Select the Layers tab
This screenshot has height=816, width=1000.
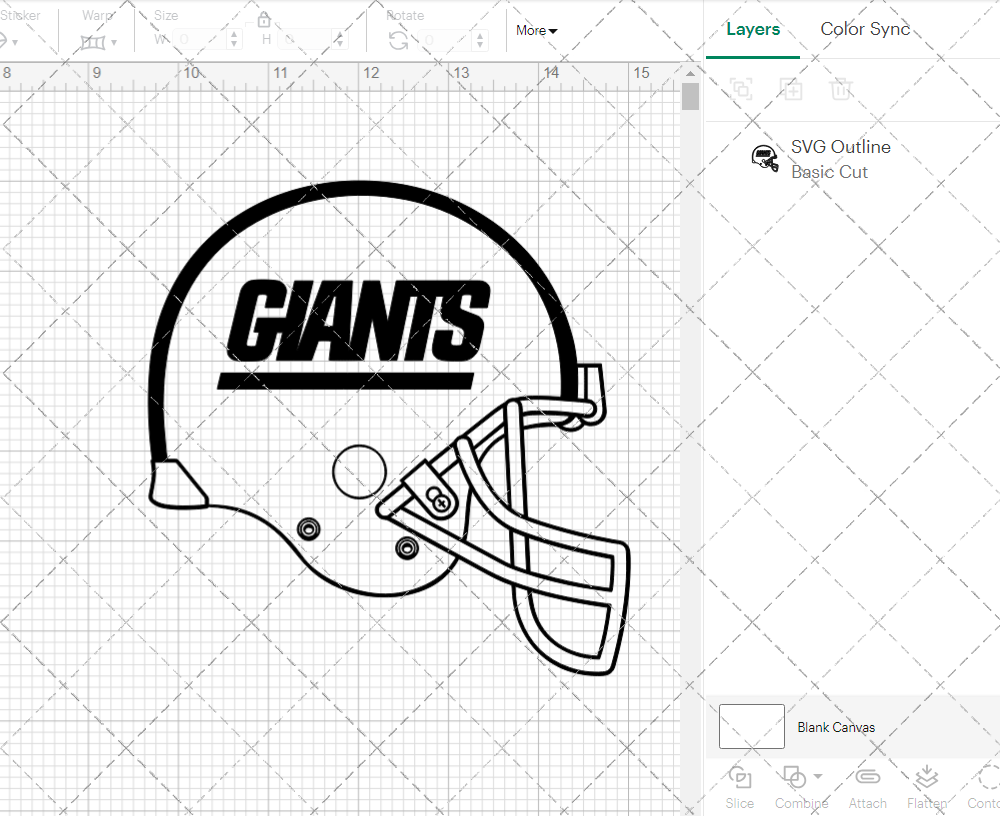click(x=753, y=29)
